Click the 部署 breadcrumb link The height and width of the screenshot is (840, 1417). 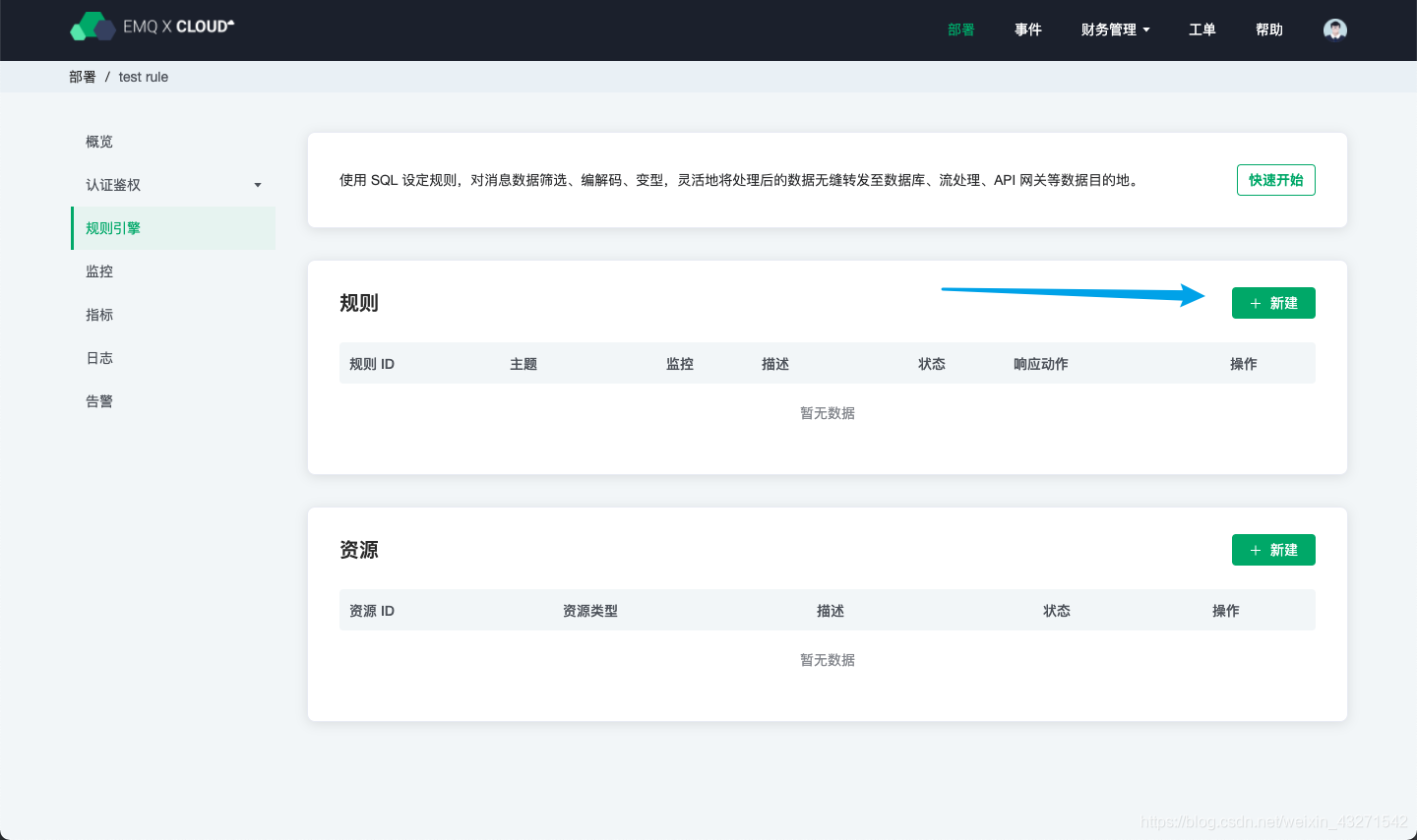click(x=83, y=77)
